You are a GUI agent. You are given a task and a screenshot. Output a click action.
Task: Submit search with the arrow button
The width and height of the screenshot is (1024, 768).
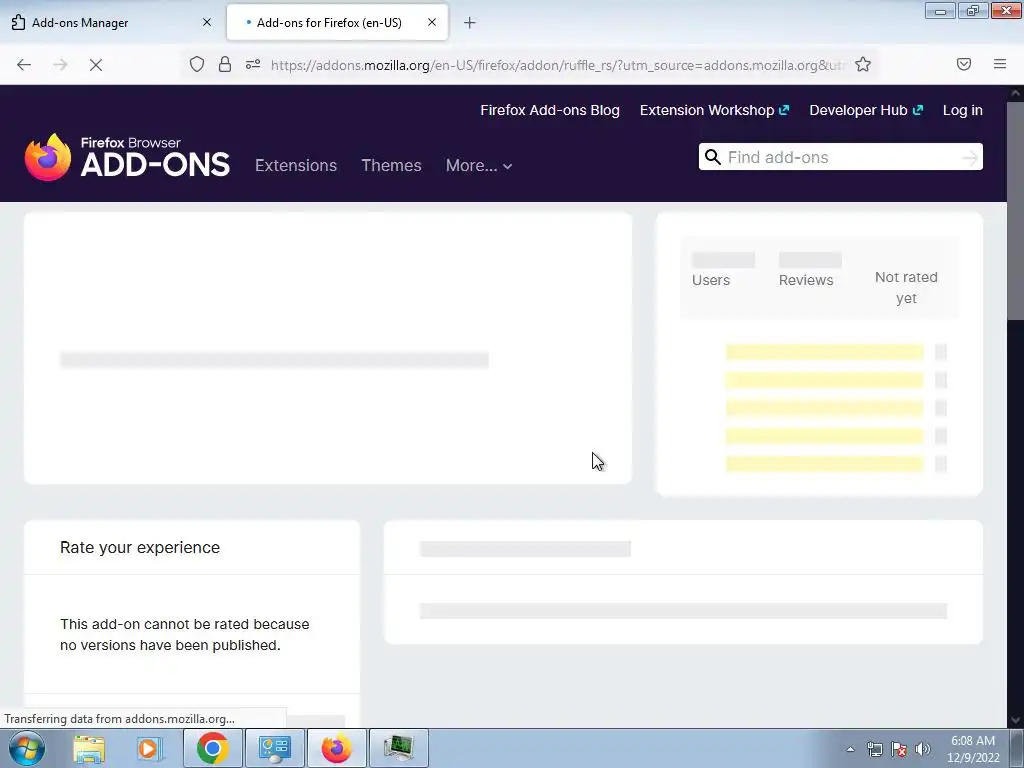pyautogui.click(x=970, y=157)
